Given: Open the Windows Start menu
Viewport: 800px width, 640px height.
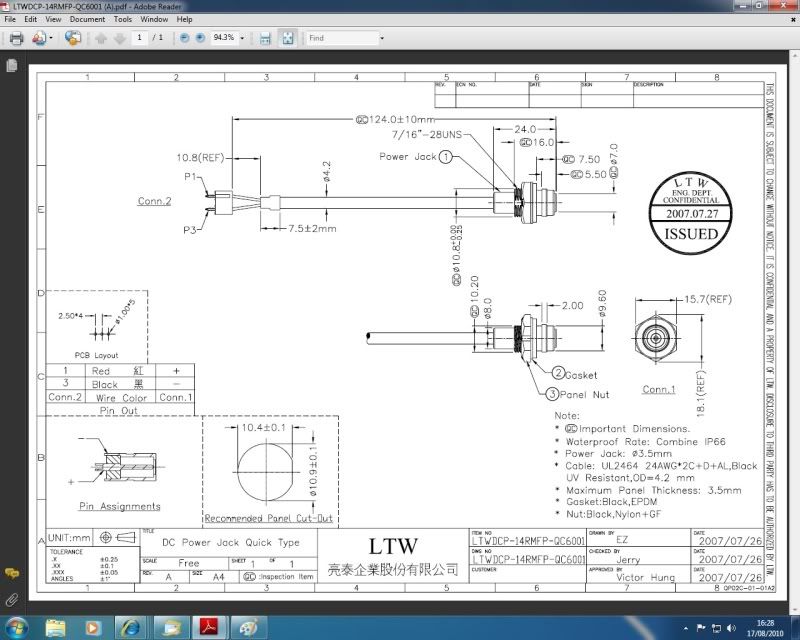Looking at the screenshot, I should click(x=15, y=627).
